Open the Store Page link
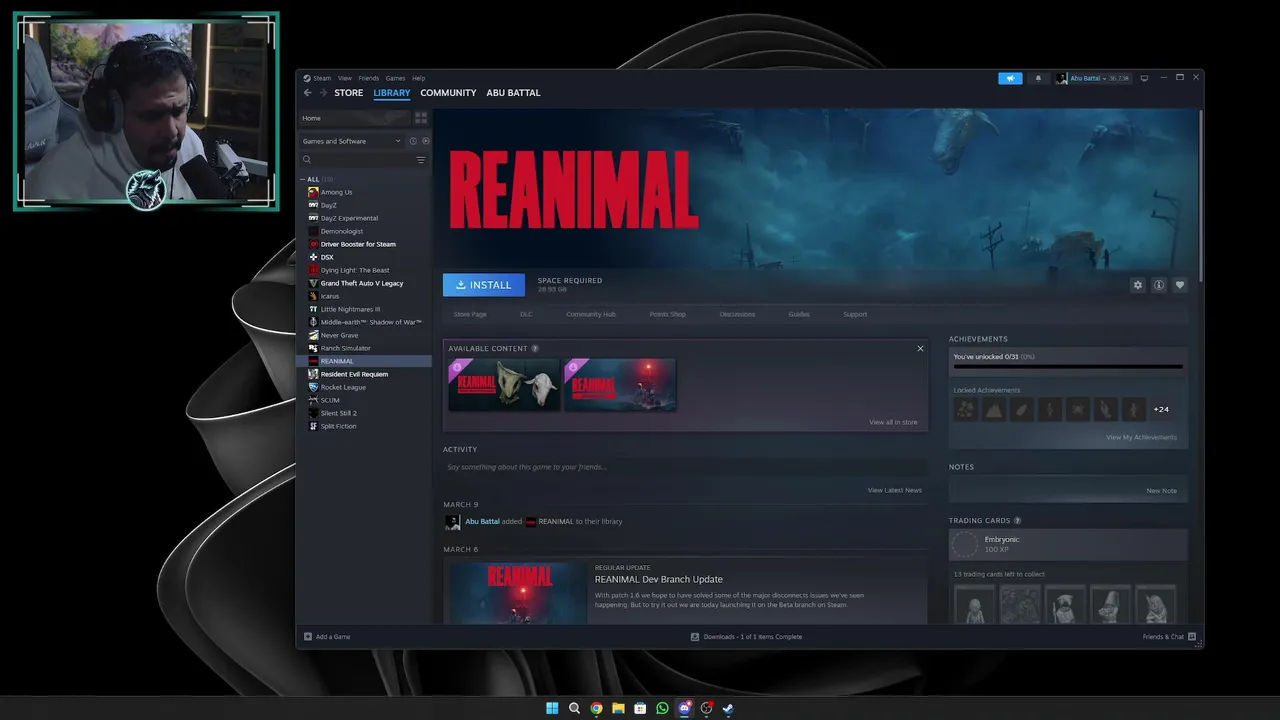 click(x=470, y=314)
